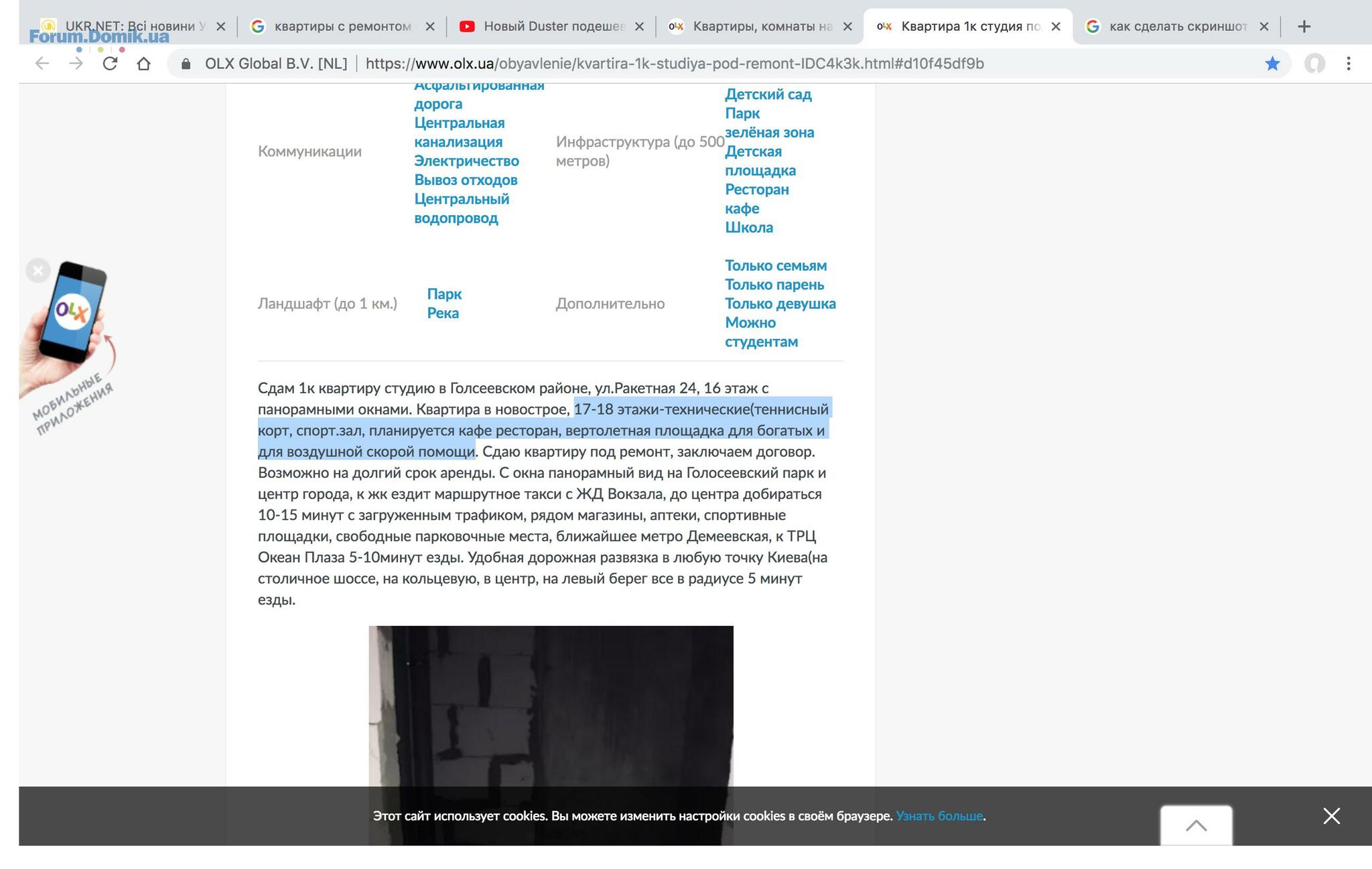Screen dimensions: 1372x869
Task: Click the 'Узнать больше' cookies link
Action: (939, 816)
